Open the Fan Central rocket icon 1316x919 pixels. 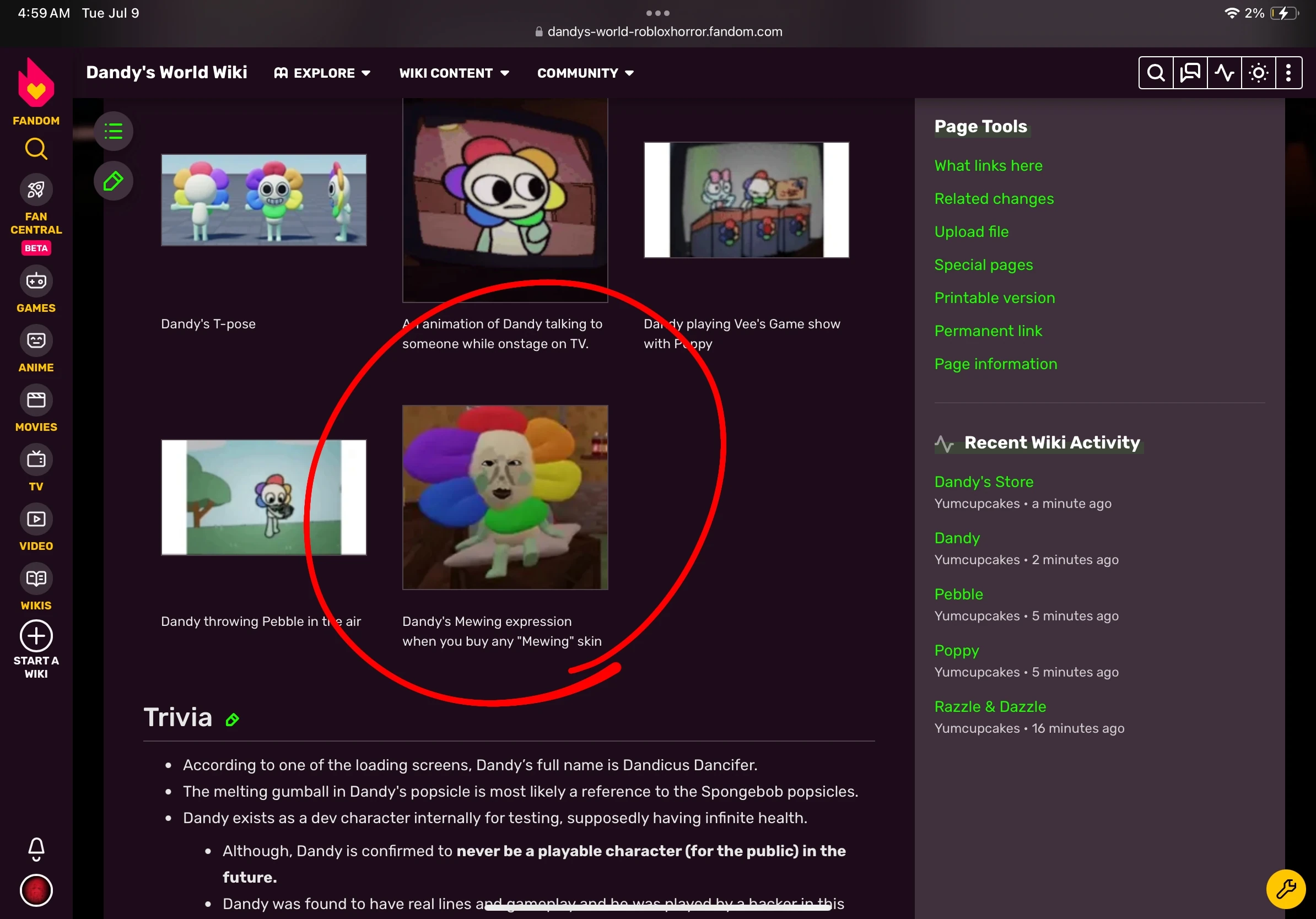click(36, 190)
